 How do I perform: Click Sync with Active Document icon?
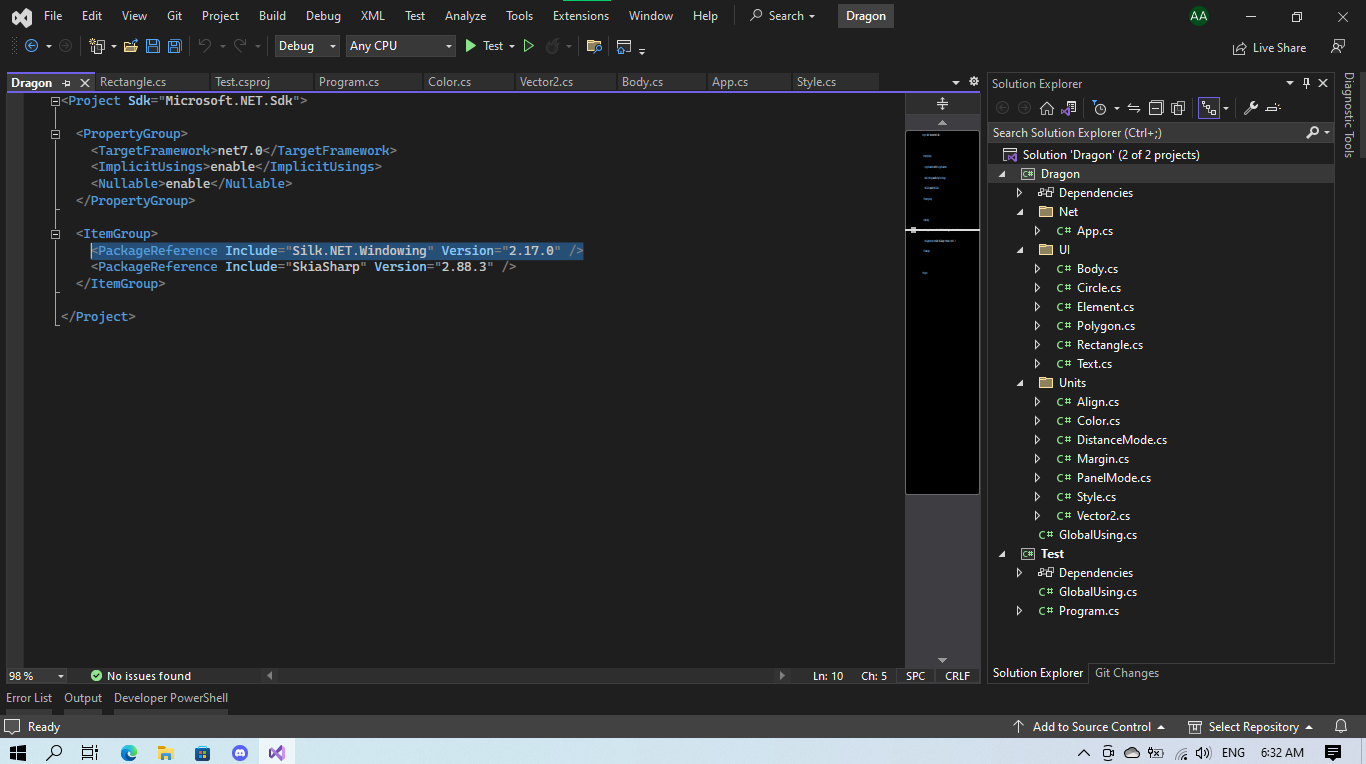click(x=1134, y=108)
